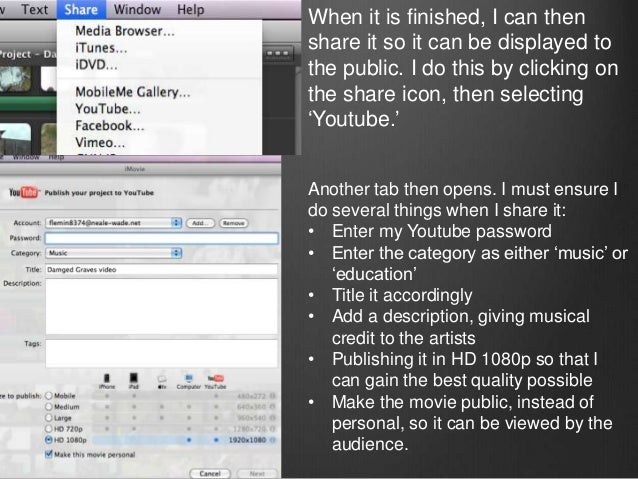The height and width of the screenshot is (479, 638).
Task: Click 'Publish your project to YouTube' heading
Action: point(99,192)
